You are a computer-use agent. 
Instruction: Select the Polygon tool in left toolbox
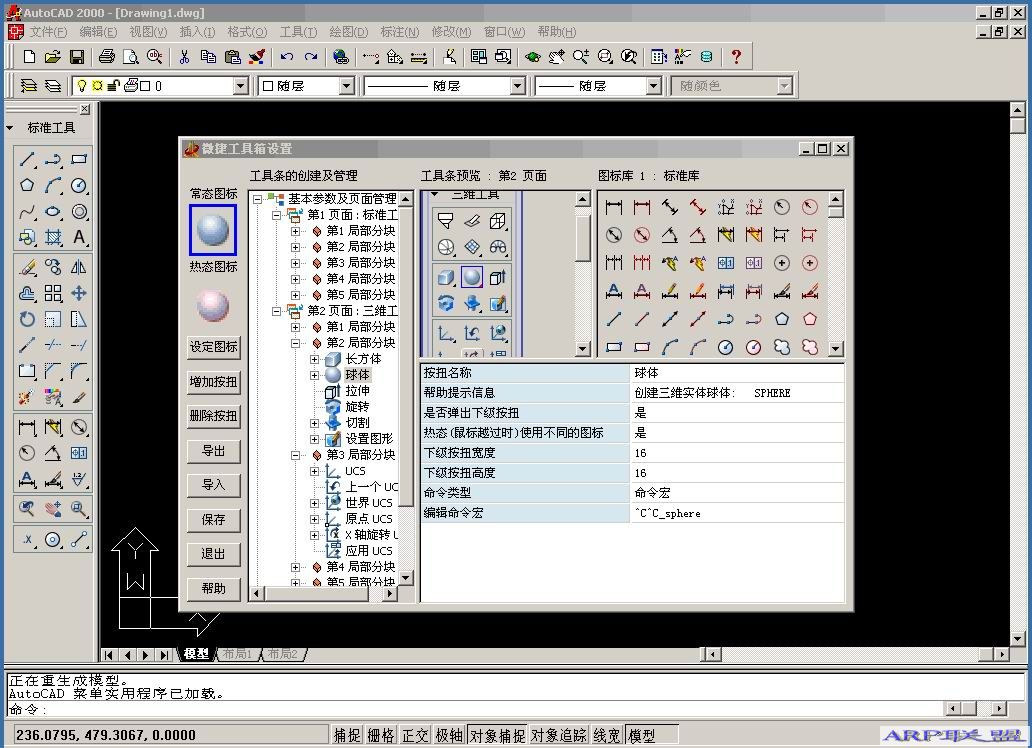tap(27, 185)
